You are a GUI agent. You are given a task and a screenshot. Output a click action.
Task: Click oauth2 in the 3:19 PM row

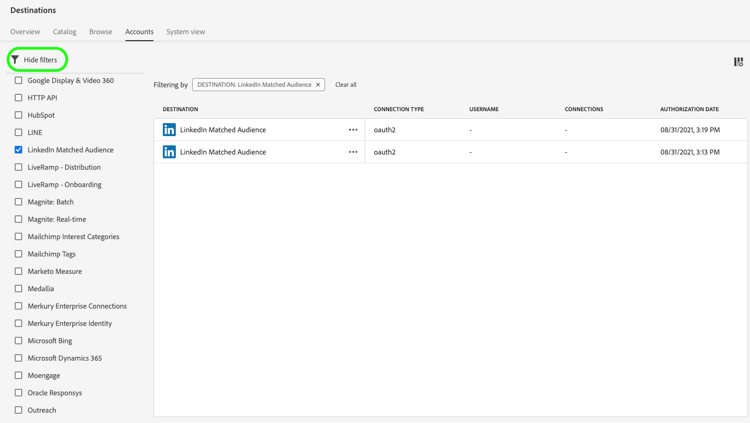(x=385, y=130)
